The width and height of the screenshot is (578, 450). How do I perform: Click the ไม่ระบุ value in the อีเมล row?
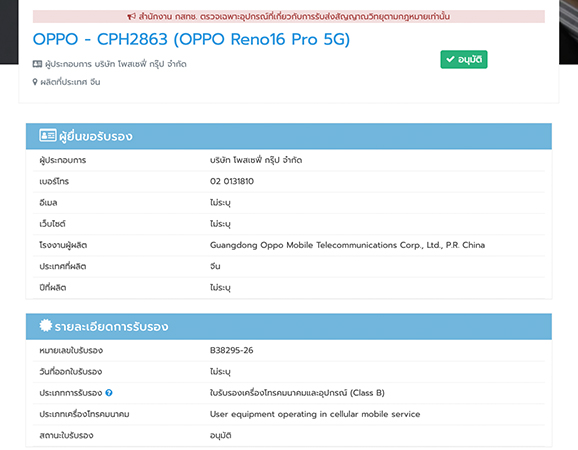pyautogui.click(x=220, y=203)
